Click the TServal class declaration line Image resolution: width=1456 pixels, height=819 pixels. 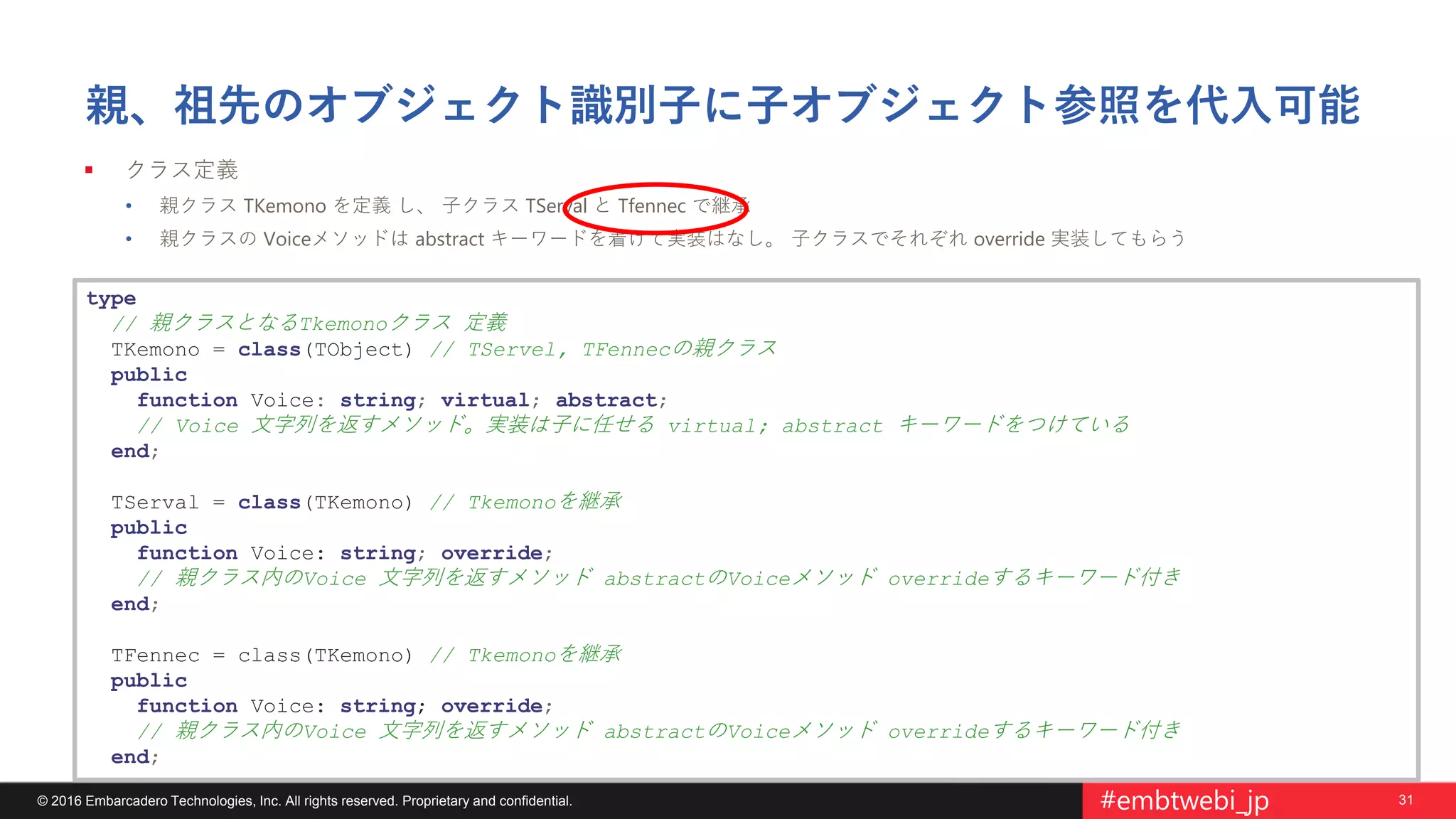pyautogui.click(x=262, y=503)
